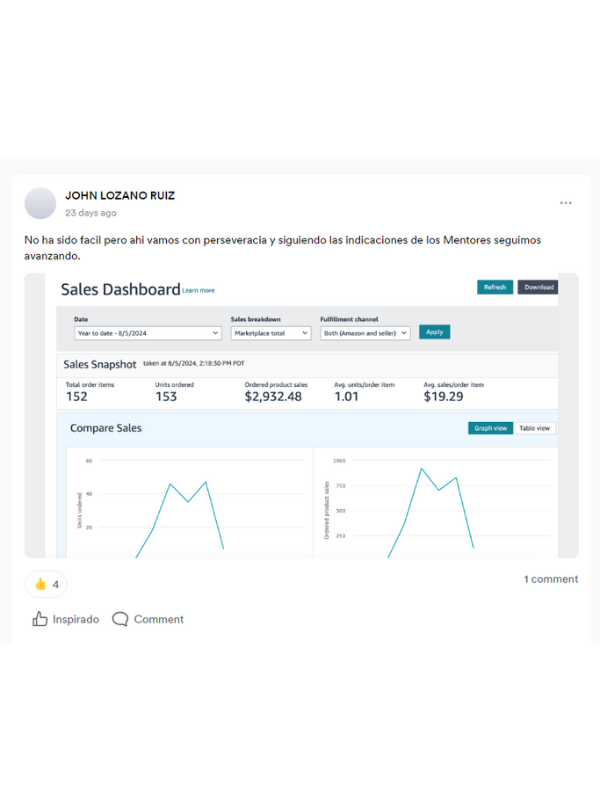
Task: Open the Learn more link
Action: point(198,290)
